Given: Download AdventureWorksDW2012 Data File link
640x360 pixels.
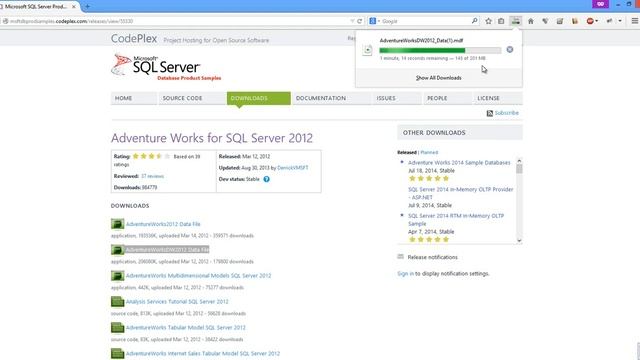Looking at the screenshot, I should (x=167, y=250).
